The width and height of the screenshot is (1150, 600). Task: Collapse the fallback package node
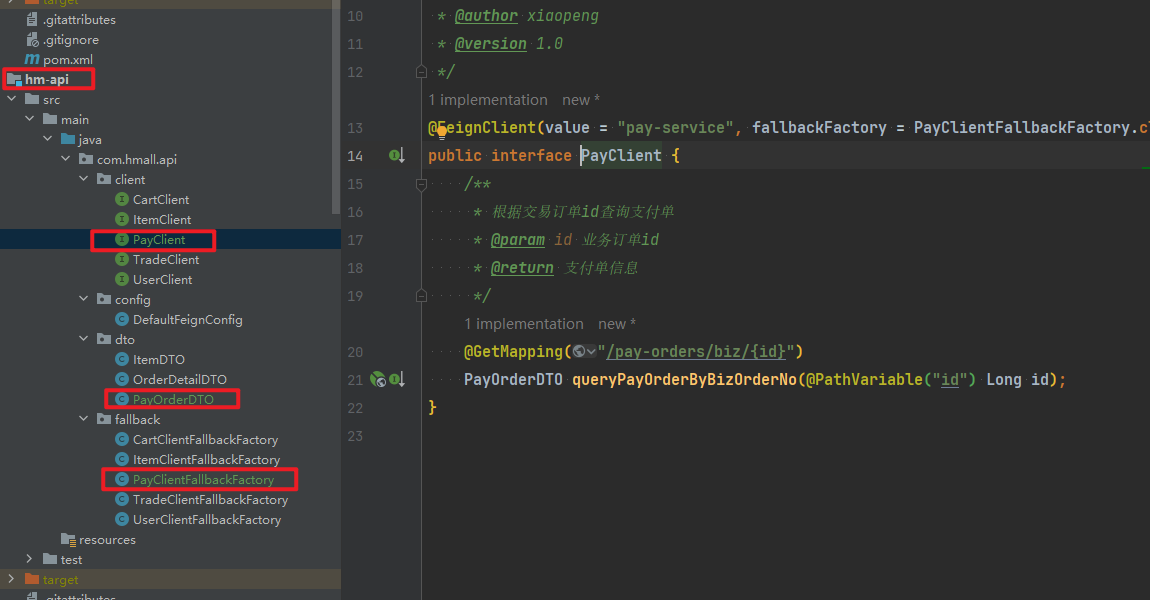tap(84, 420)
